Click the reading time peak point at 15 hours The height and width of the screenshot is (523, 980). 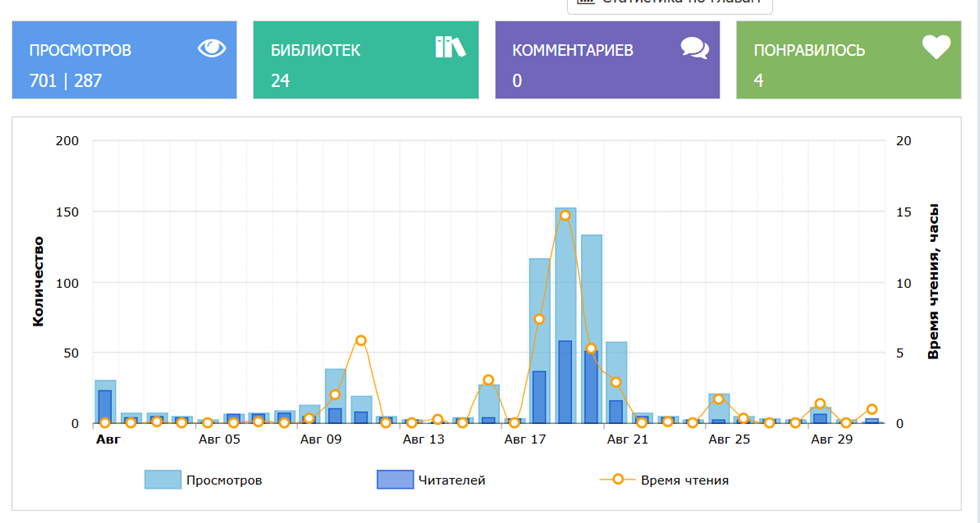pyautogui.click(x=565, y=216)
